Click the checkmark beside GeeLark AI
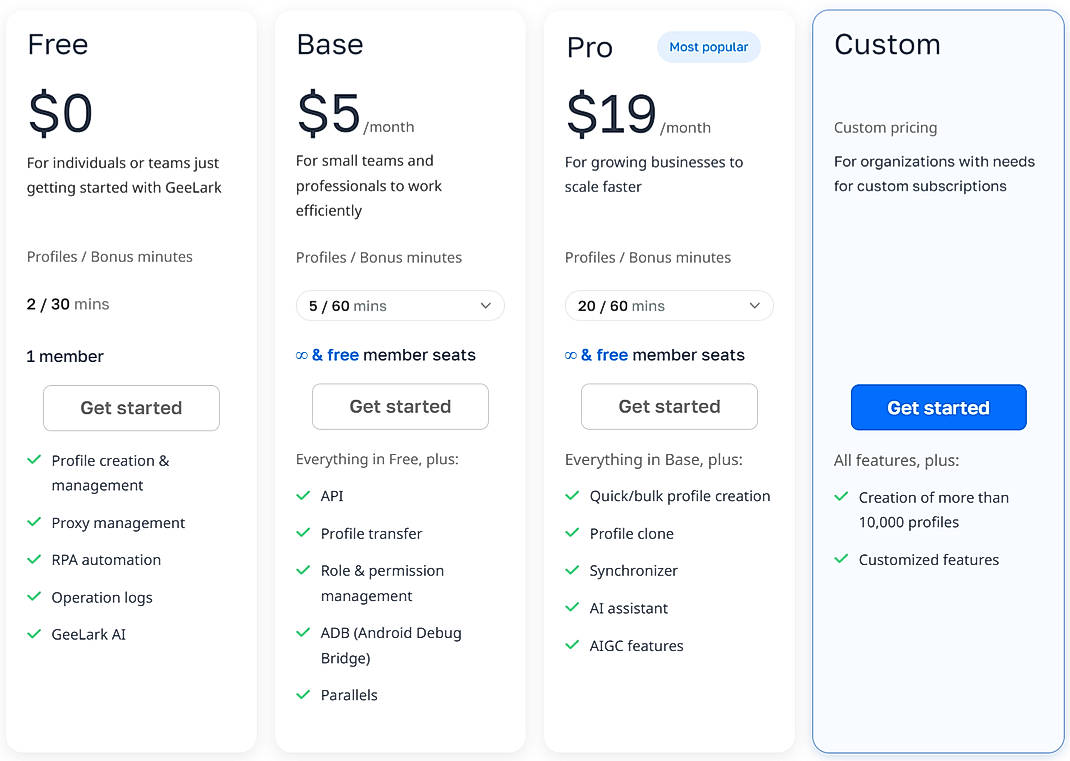1070x761 pixels. pyautogui.click(x=34, y=633)
